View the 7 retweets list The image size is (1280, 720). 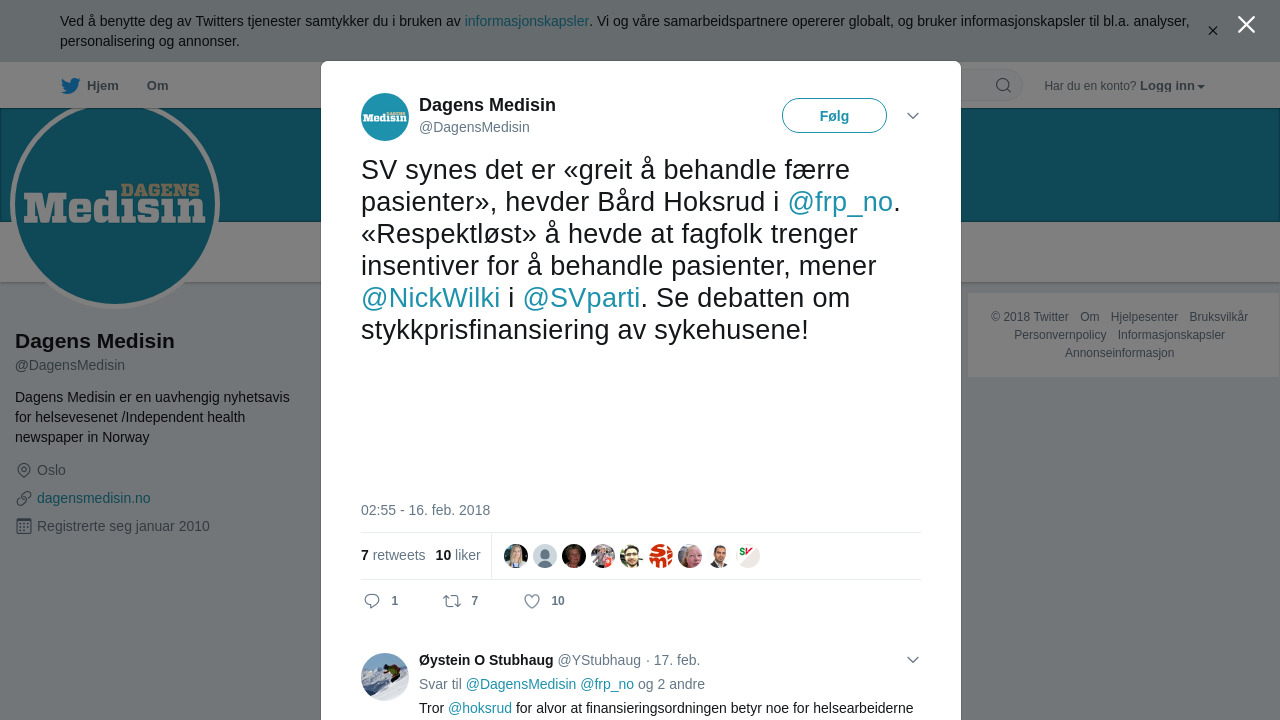point(393,555)
